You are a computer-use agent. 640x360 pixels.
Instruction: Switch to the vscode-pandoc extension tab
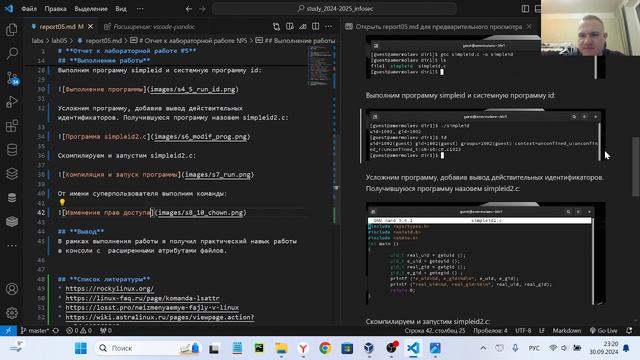coord(149,27)
